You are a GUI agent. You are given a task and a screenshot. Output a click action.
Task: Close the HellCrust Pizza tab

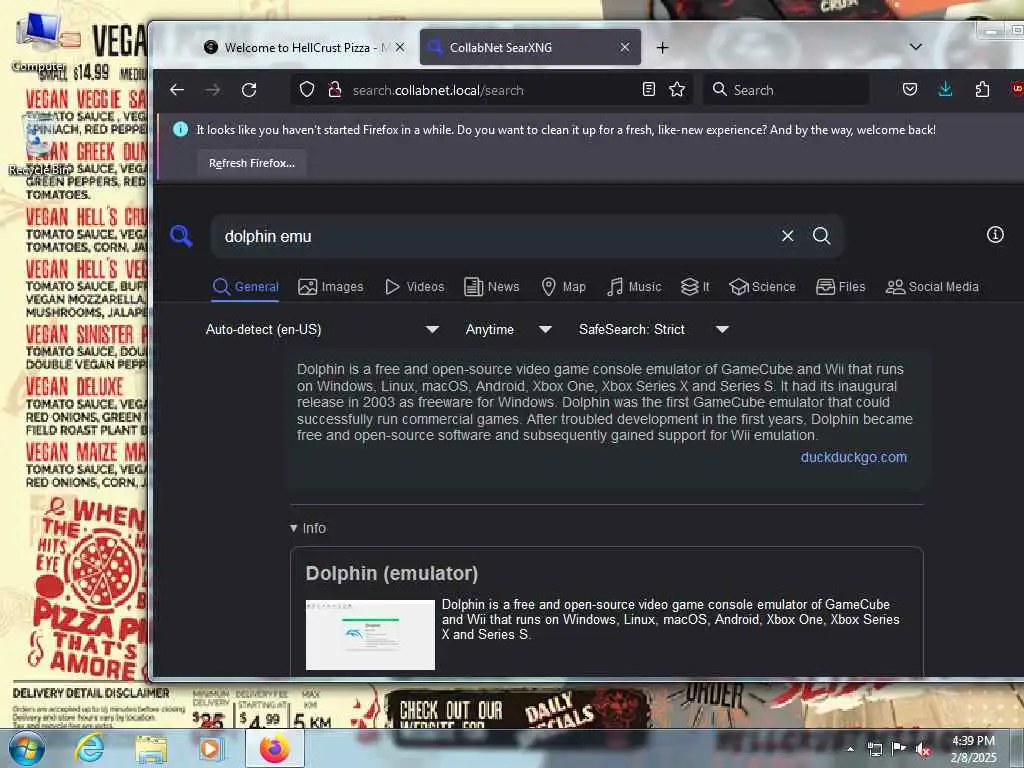[400, 48]
